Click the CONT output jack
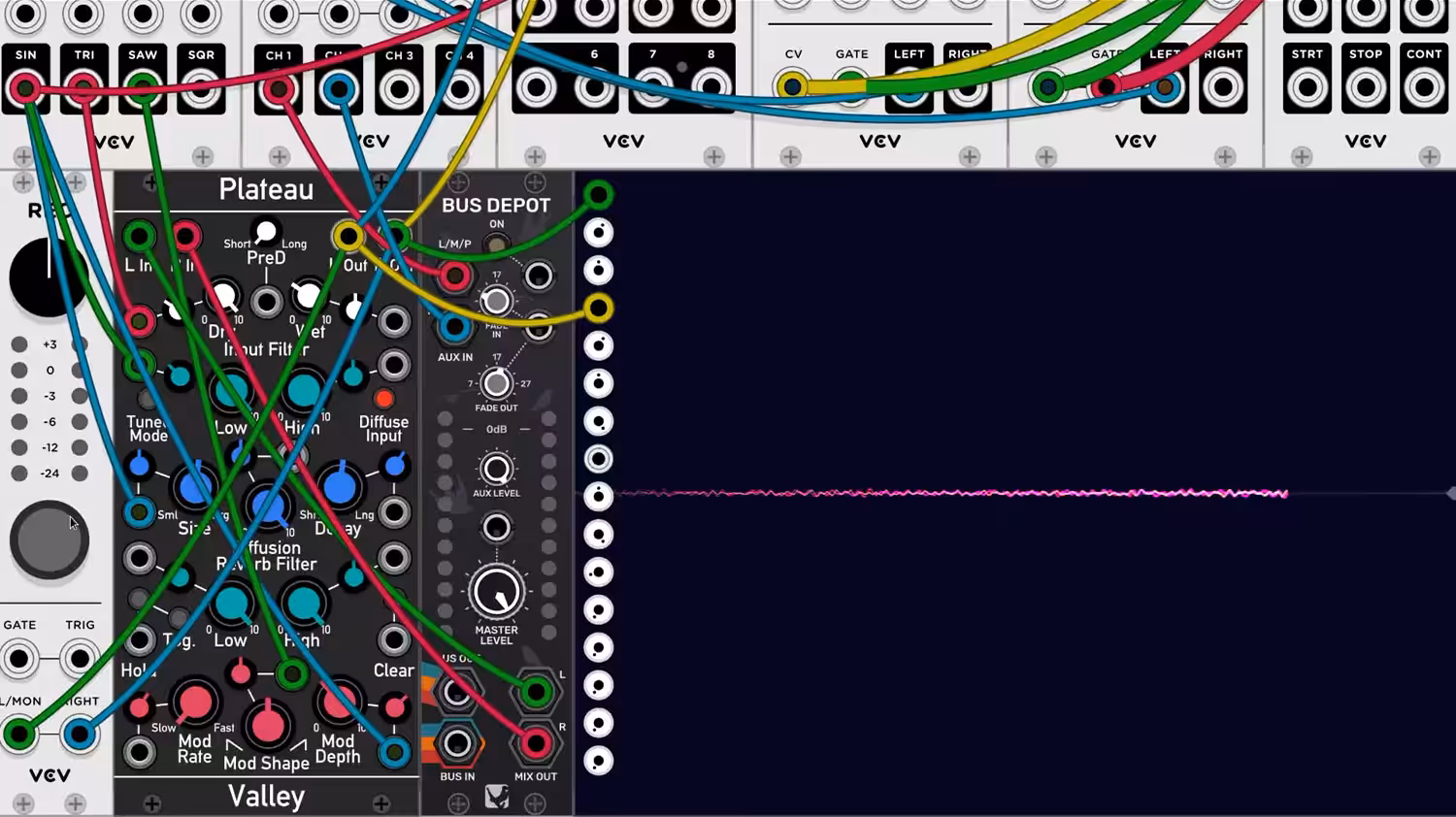Screen dimensions: 1456x817 pyautogui.click(x=1424, y=88)
